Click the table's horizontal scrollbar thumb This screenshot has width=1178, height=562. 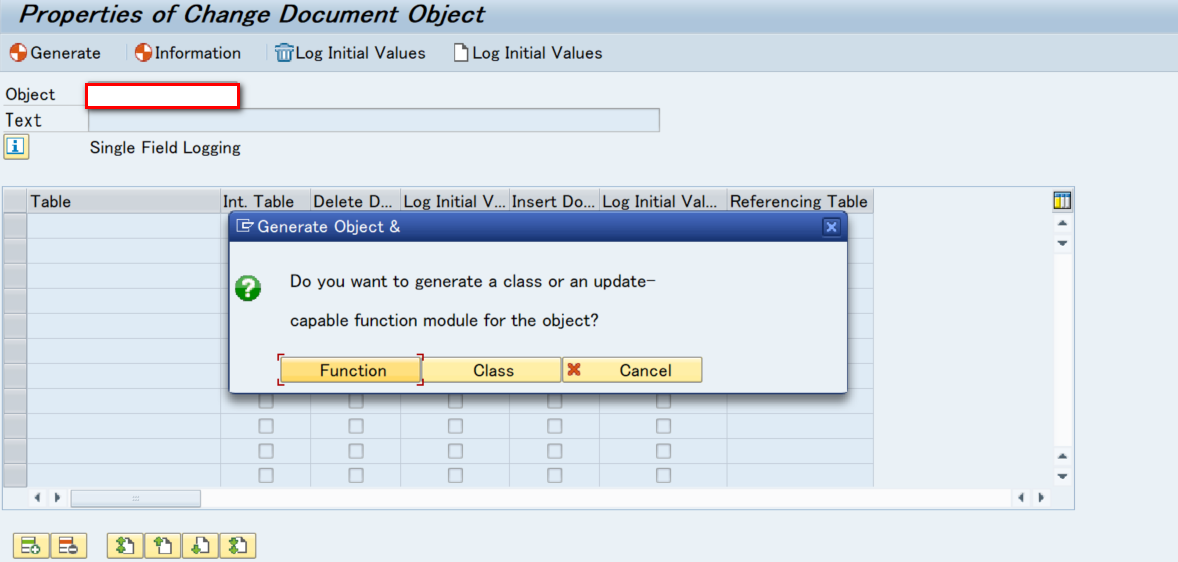point(135,498)
